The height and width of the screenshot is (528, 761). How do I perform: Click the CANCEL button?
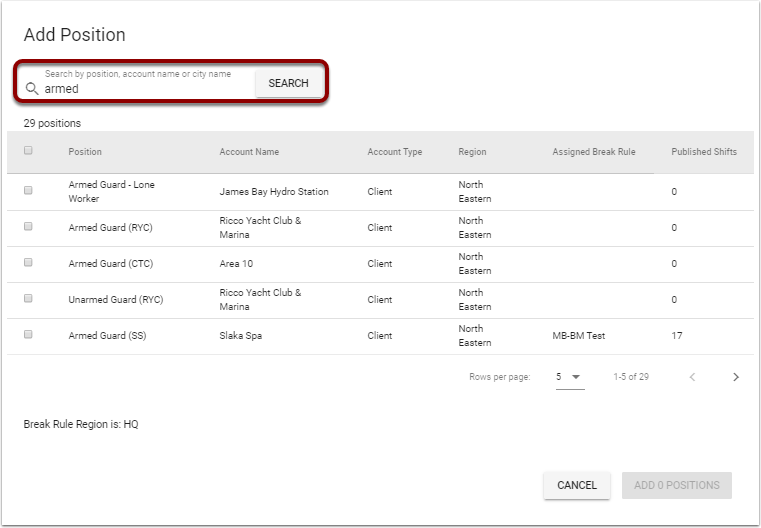(x=577, y=485)
